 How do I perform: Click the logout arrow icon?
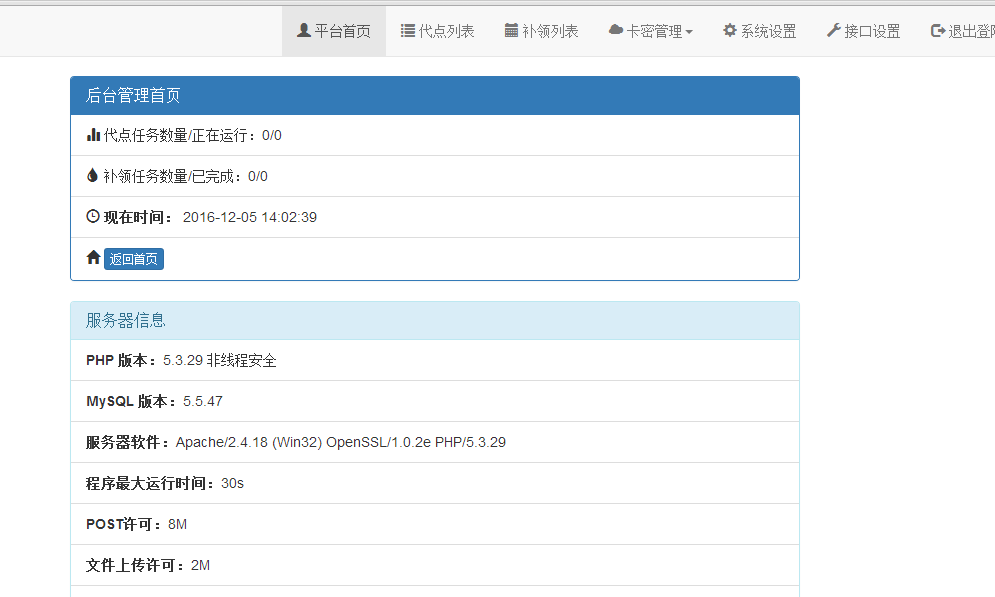[938, 30]
